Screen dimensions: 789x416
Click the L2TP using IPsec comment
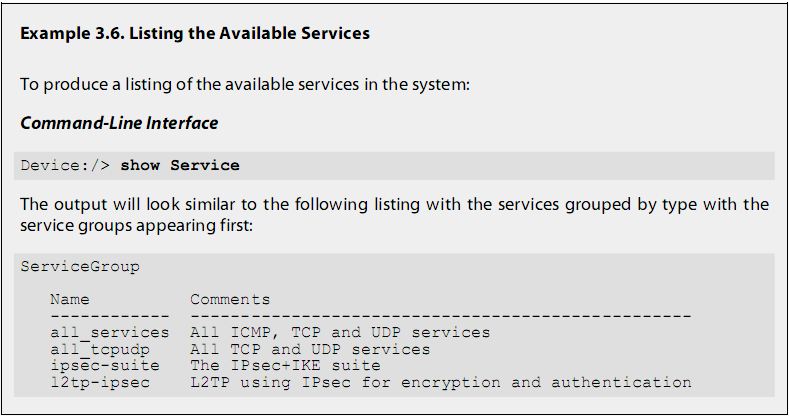point(440,382)
